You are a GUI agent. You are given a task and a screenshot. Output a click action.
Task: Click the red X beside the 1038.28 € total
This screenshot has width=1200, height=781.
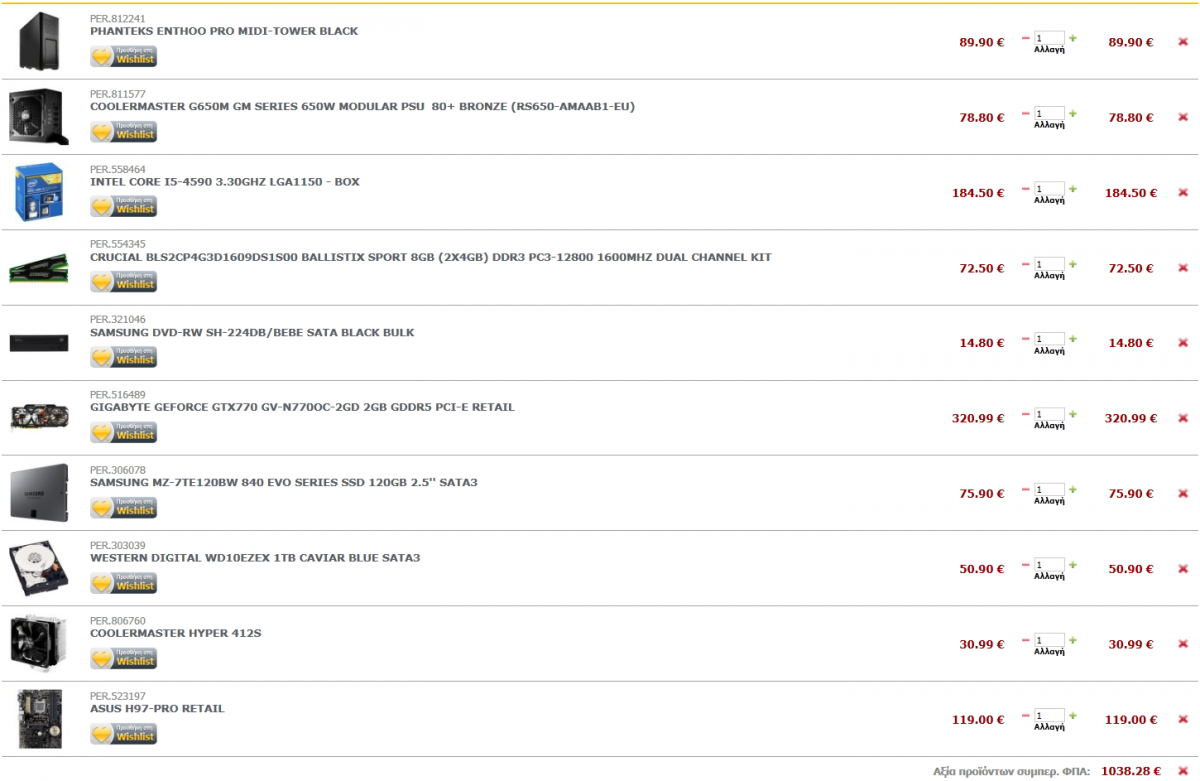(x=1183, y=771)
